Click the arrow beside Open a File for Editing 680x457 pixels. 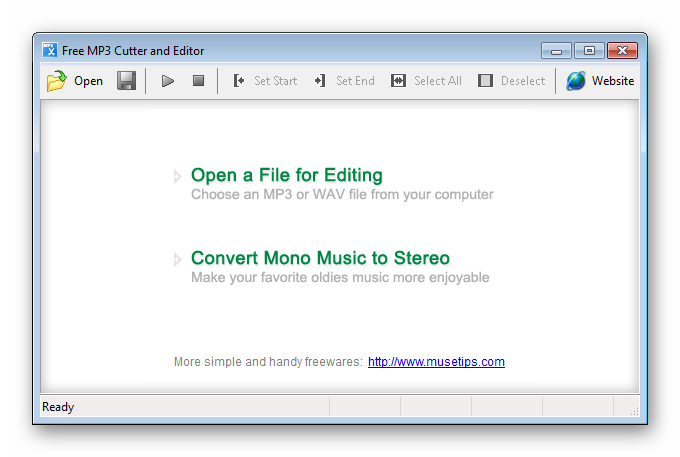177,176
